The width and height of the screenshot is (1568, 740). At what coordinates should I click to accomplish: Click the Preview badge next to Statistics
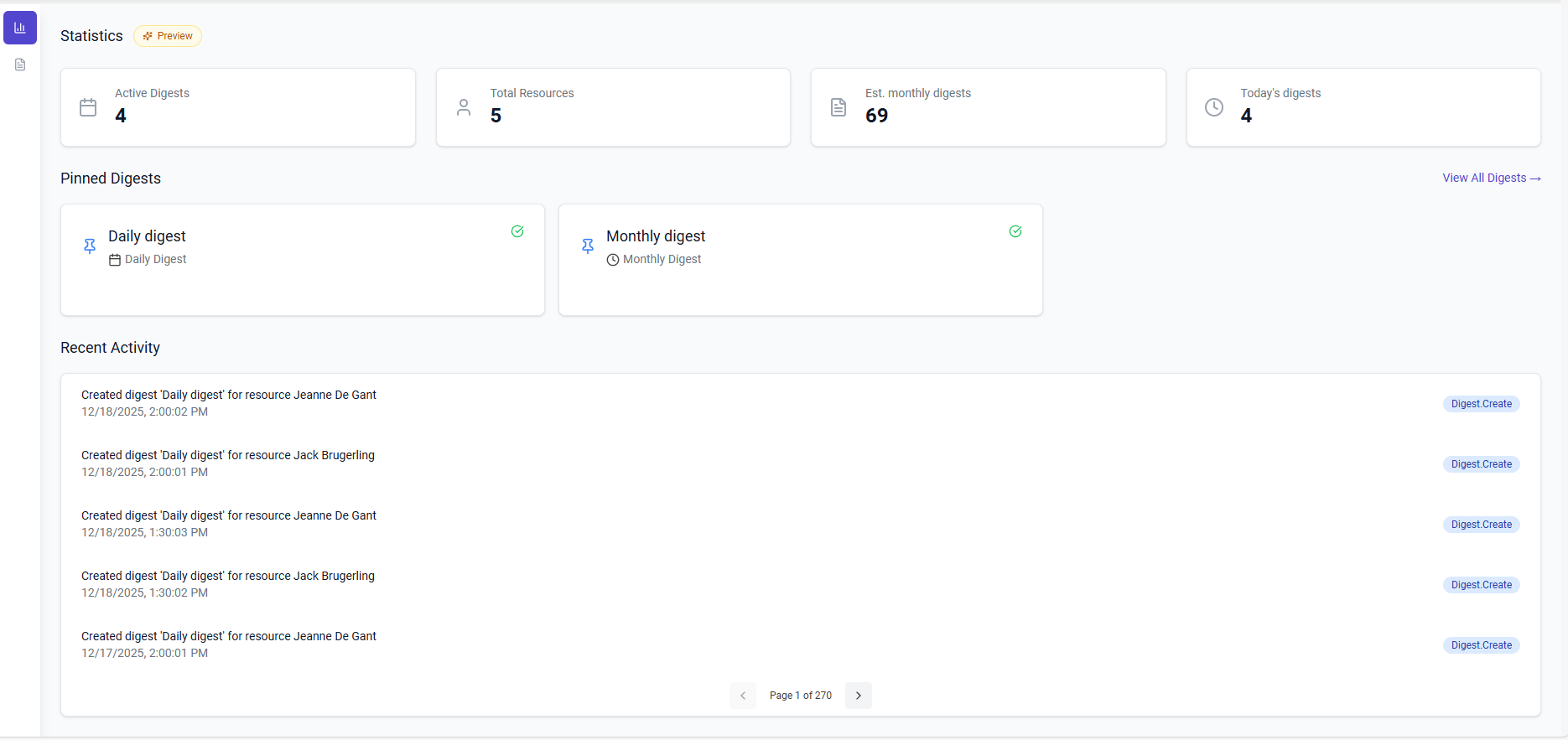[x=168, y=36]
